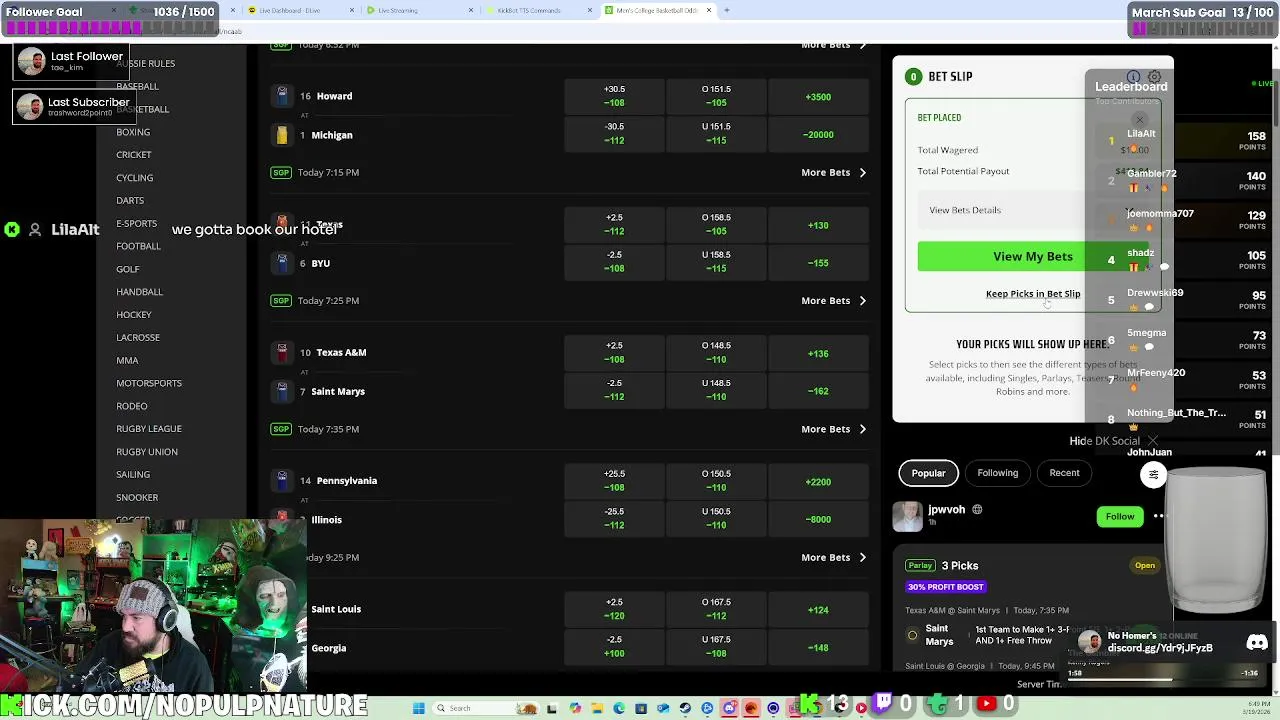Select Michigan moneyline -20000
This screenshot has height=720, width=1280.
coord(818,135)
